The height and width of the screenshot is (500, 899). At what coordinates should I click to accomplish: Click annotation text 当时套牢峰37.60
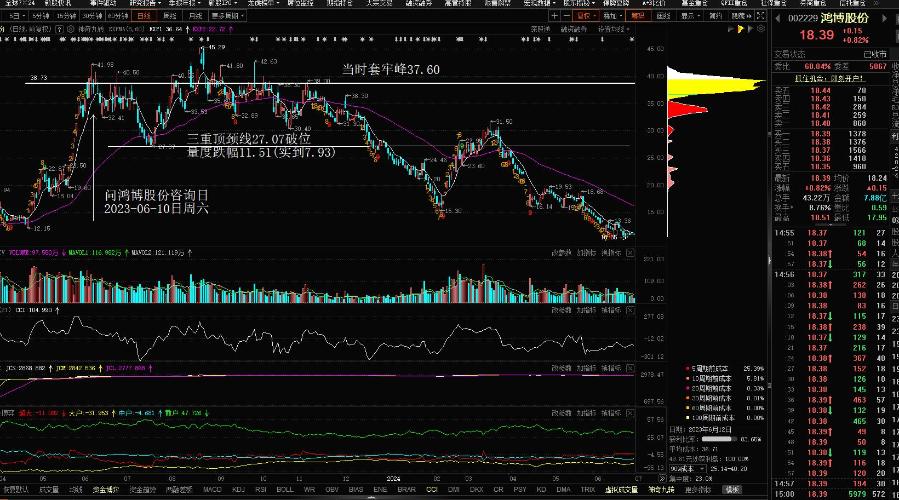391,69
